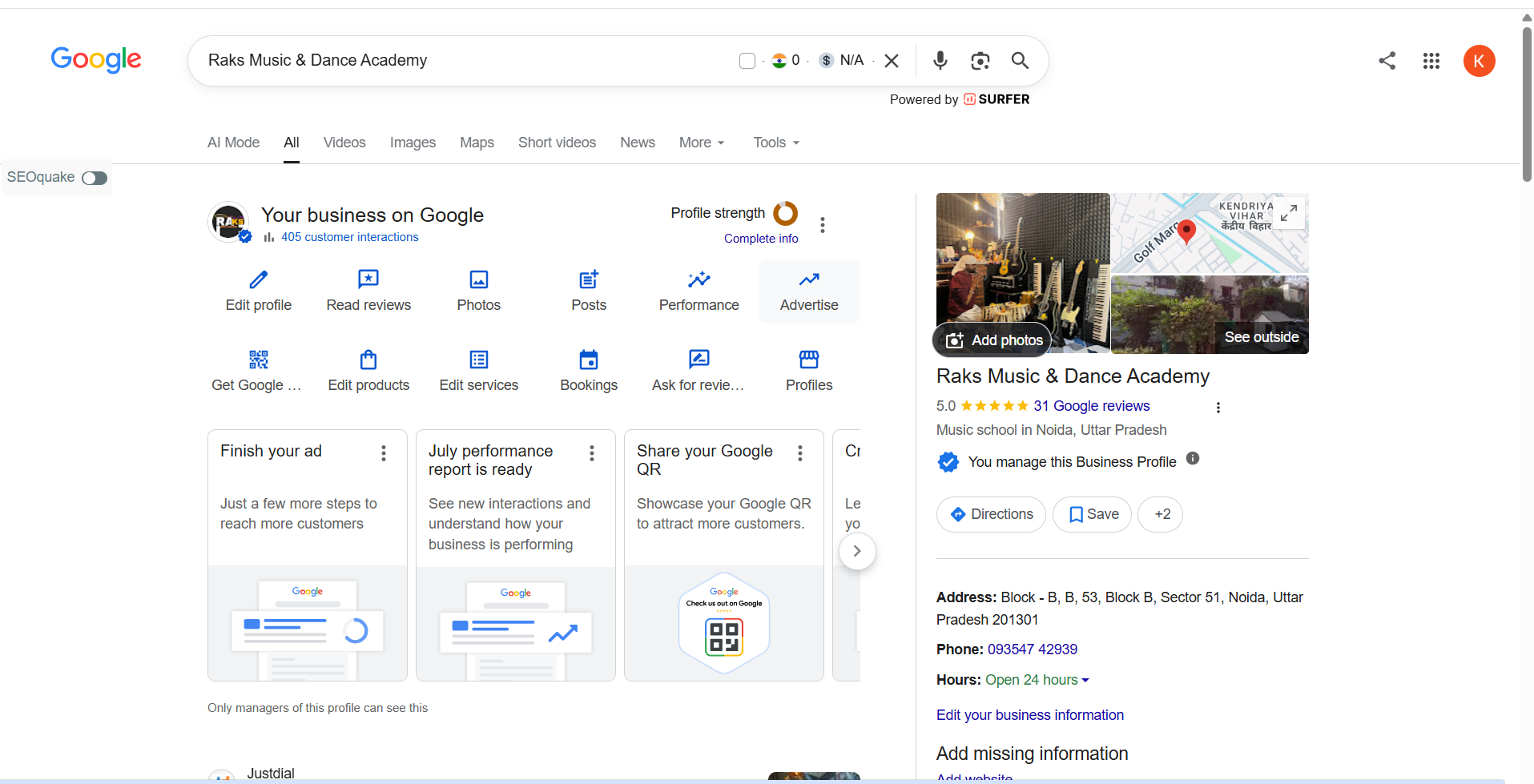Image resolution: width=1534 pixels, height=784 pixels.
Task: Tick the checkbox in the search bar
Action: click(x=747, y=61)
